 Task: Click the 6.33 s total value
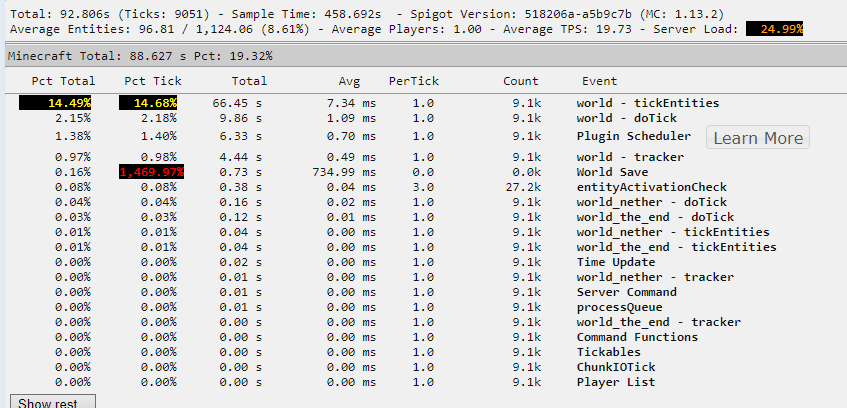coord(241,136)
